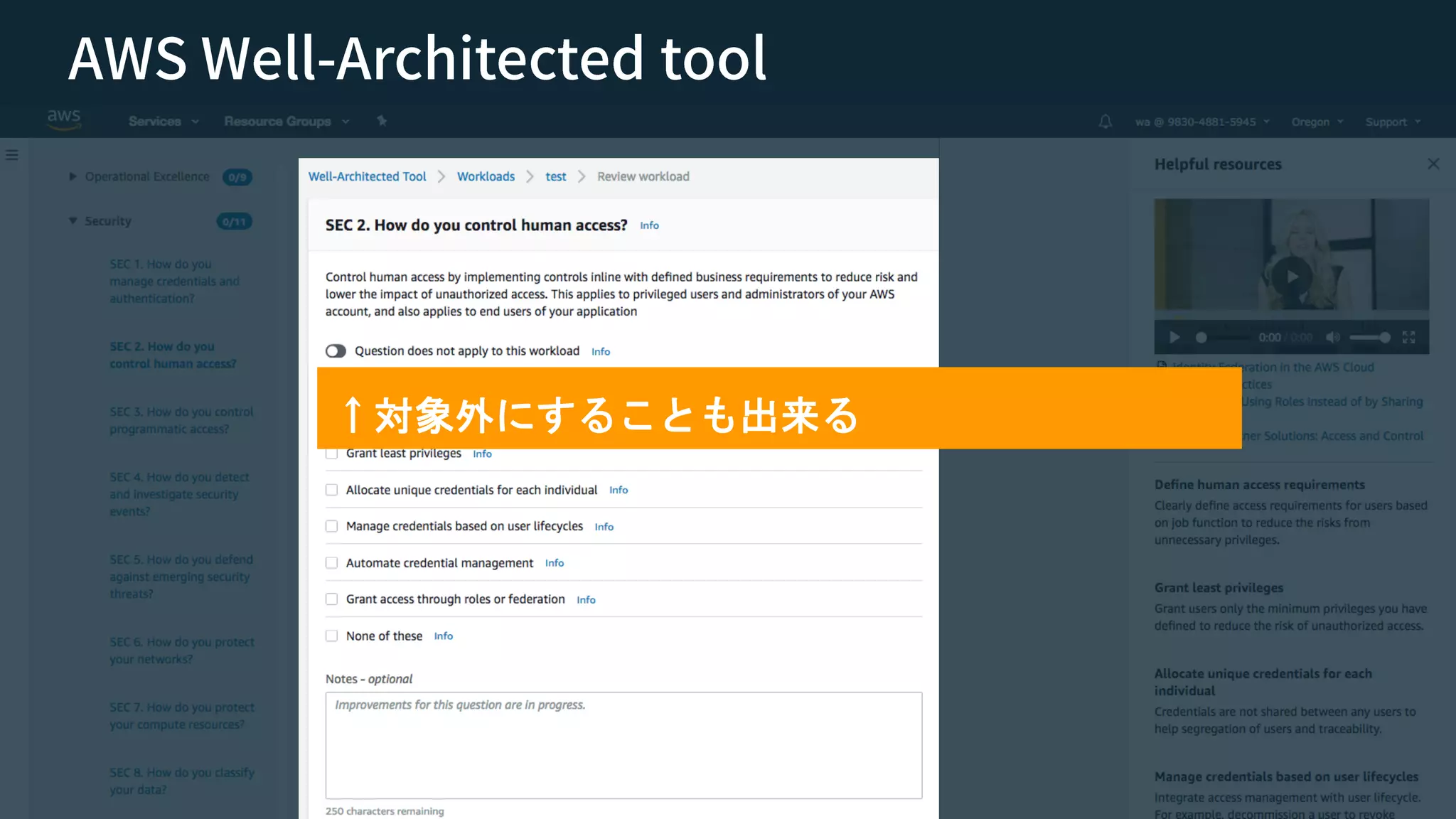Click 'Define human access requirements' heading
Screen dimensions: 1456x819
click(1259, 485)
